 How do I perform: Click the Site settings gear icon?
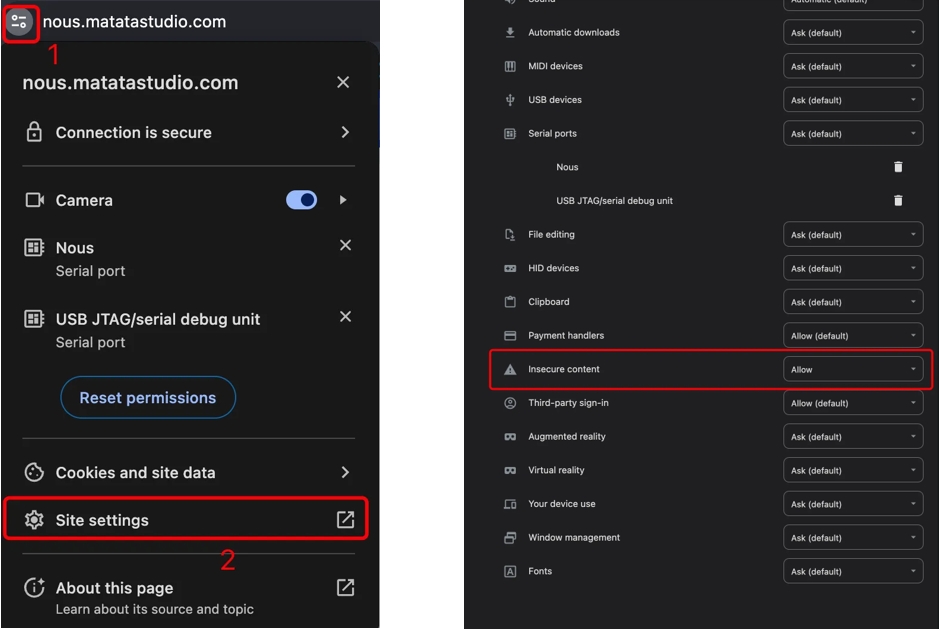coord(34,520)
